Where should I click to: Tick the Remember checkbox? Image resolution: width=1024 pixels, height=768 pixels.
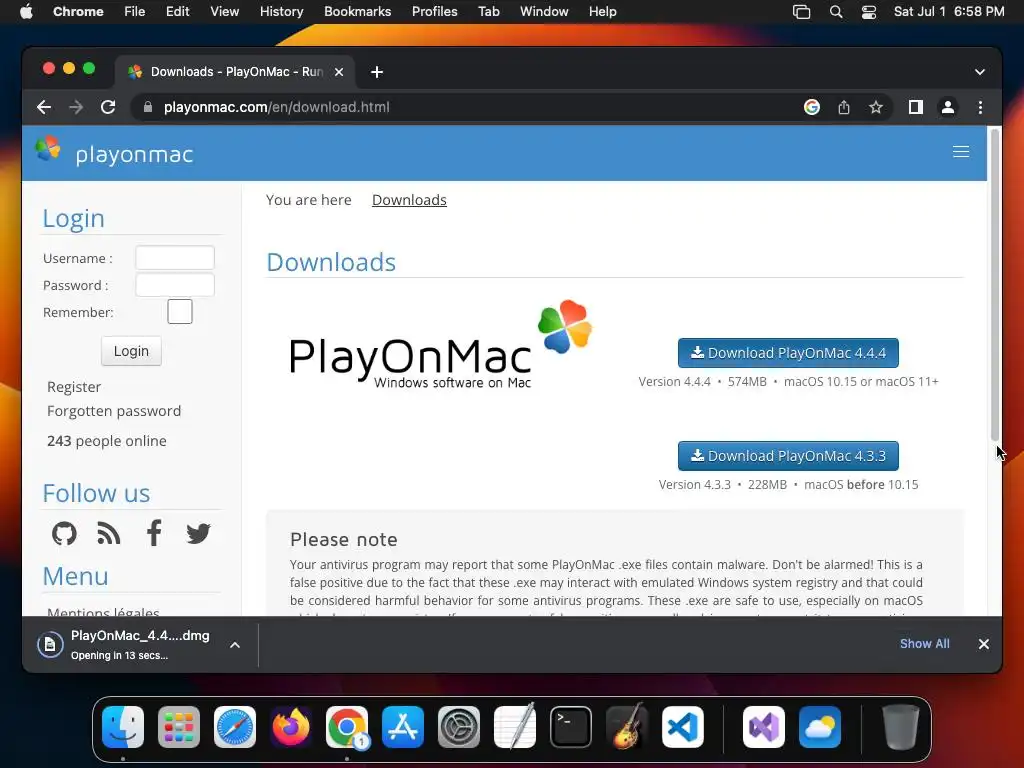tap(180, 312)
